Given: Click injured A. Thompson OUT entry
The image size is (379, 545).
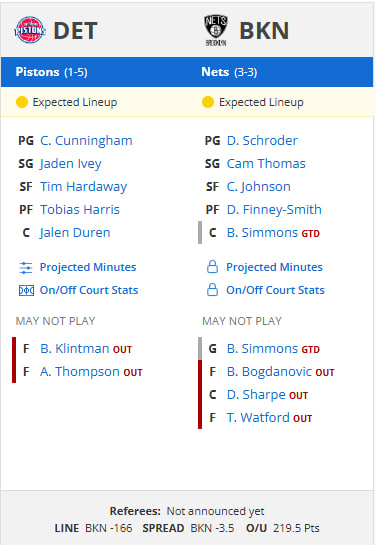Looking at the screenshot, I should pyautogui.click(x=91, y=372).
